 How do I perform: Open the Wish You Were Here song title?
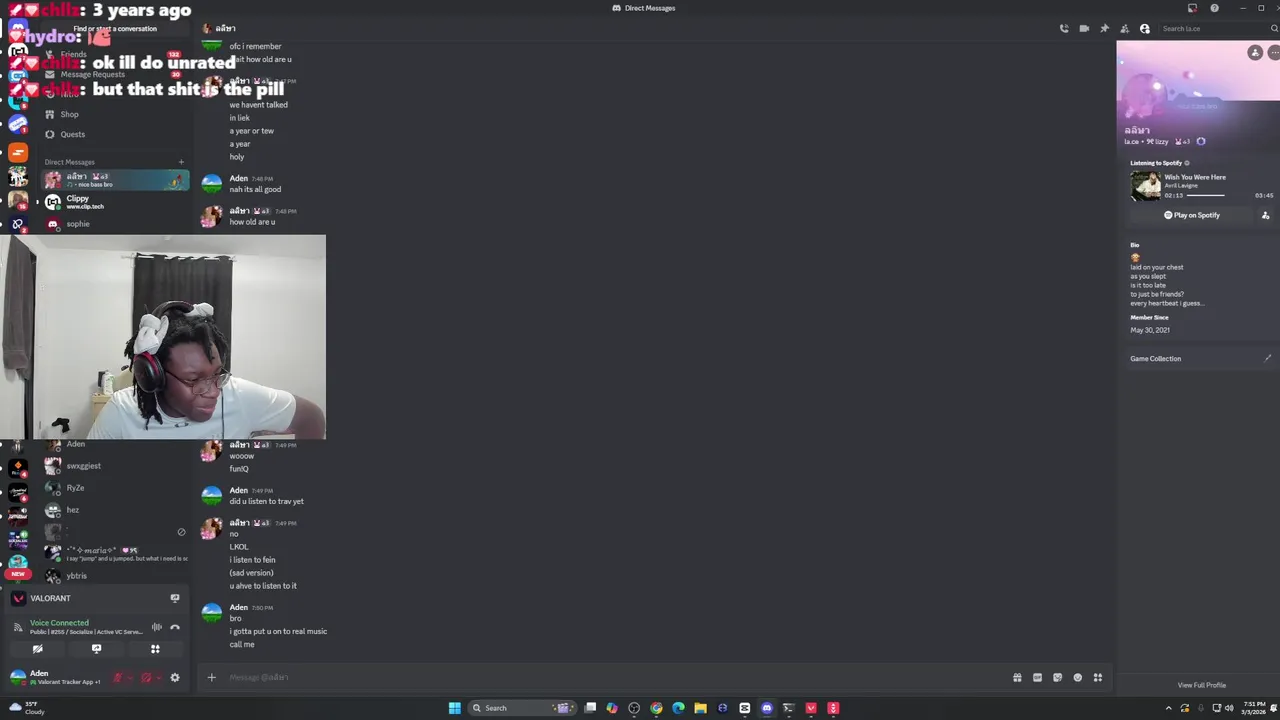point(1195,177)
